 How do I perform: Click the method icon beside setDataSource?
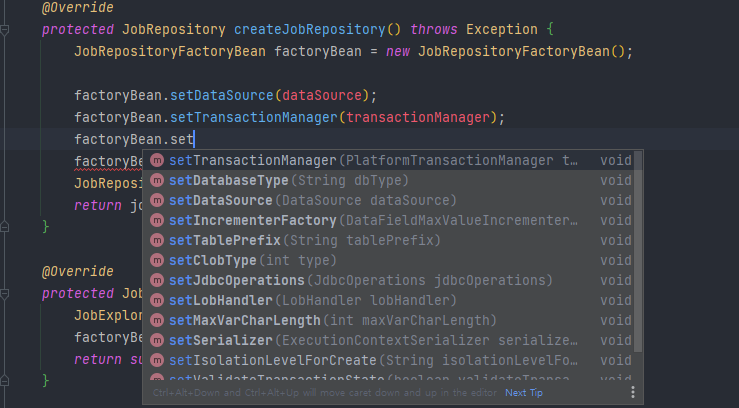coord(157,200)
